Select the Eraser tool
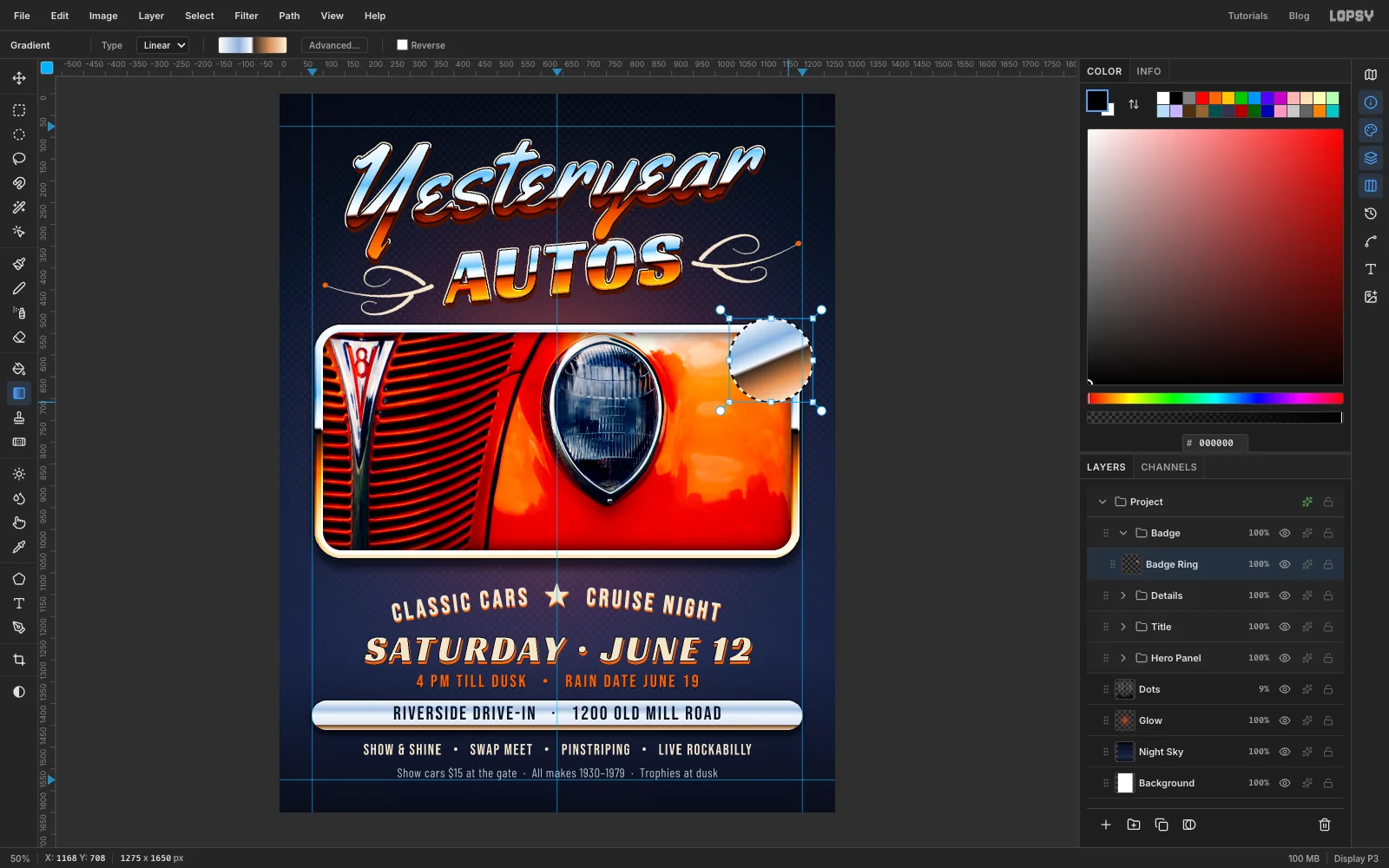1389x868 pixels. tap(19, 337)
